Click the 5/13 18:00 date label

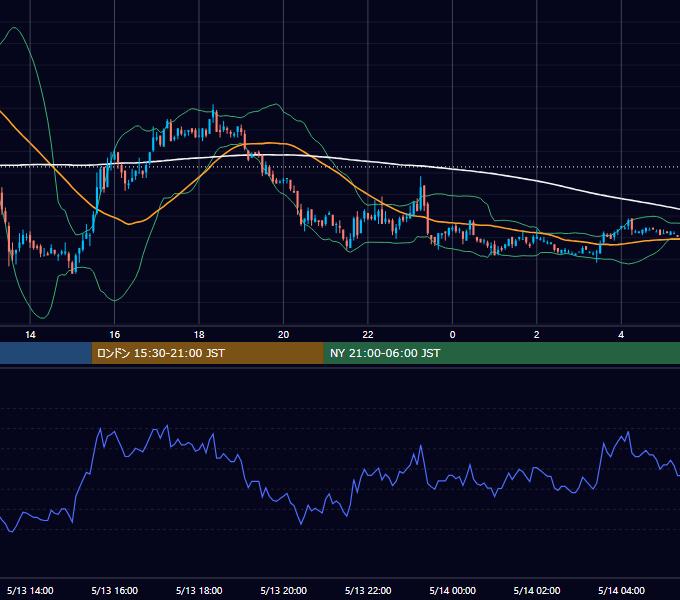199,590
